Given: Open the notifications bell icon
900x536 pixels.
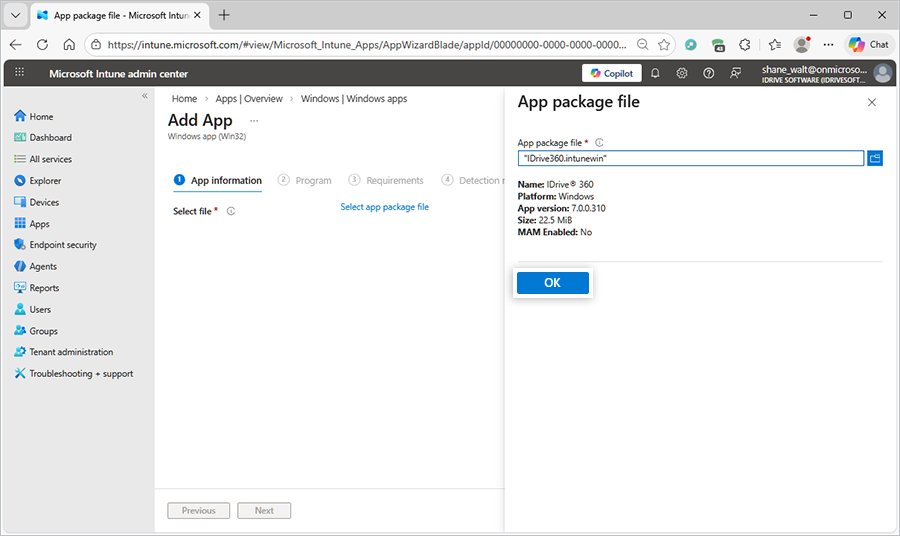Looking at the screenshot, I should (x=655, y=73).
